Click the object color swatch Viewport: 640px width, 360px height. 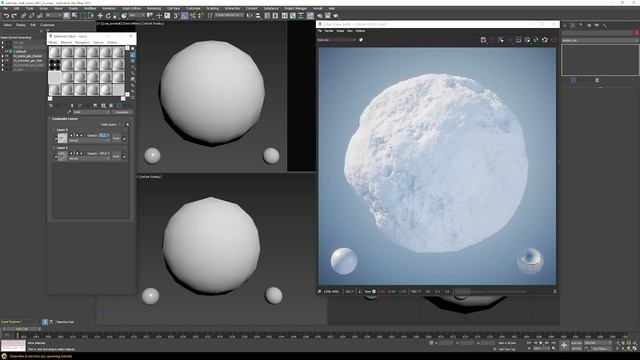tap(637, 33)
